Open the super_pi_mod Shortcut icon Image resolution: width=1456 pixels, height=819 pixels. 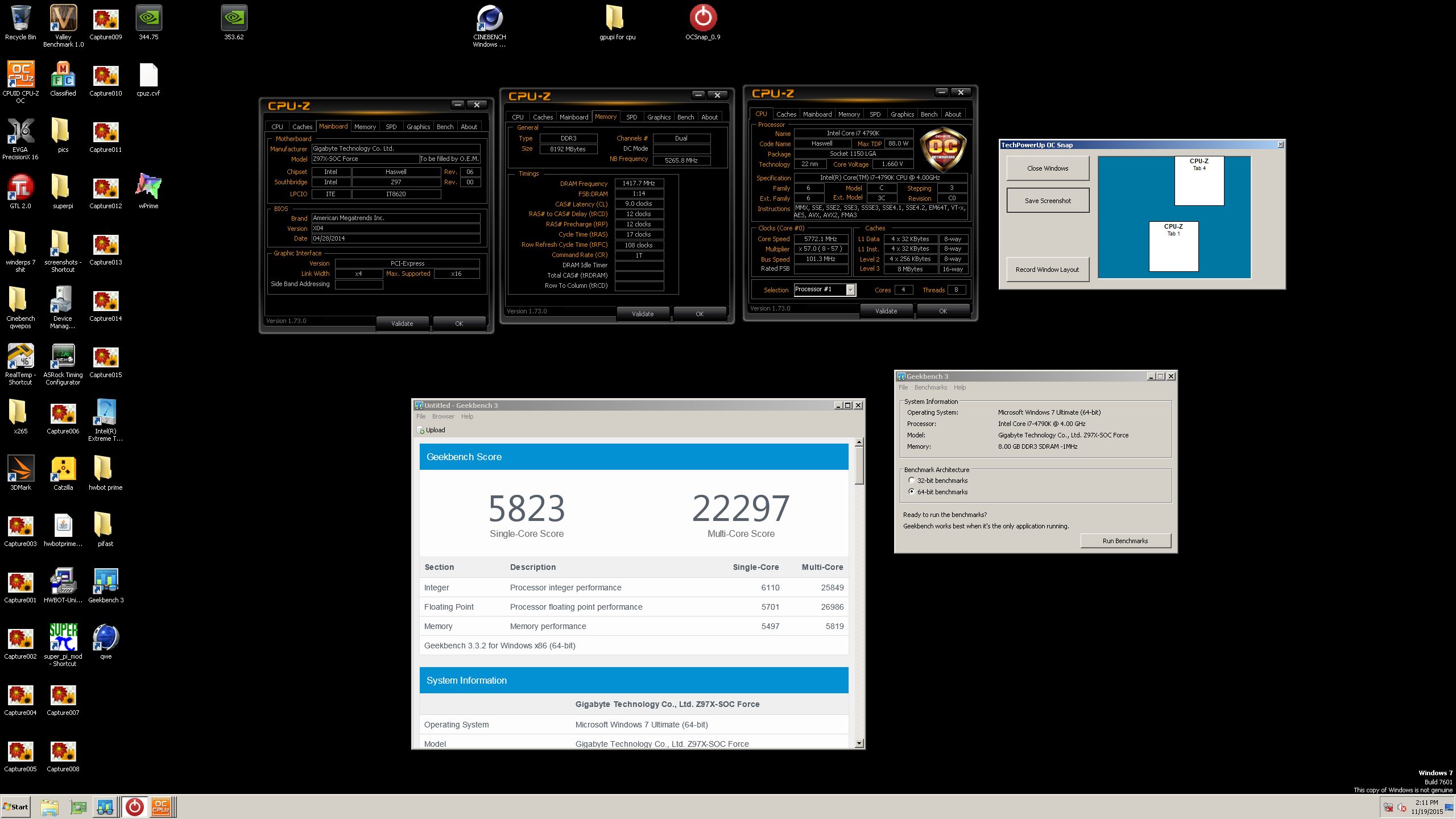[x=63, y=645]
